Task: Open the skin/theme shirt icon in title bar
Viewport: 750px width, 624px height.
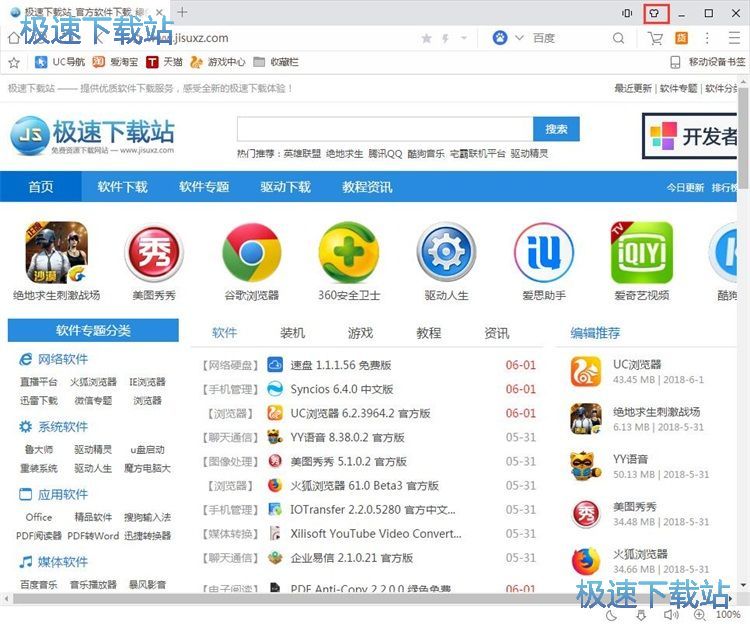Action: pyautogui.click(x=654, y=13)
